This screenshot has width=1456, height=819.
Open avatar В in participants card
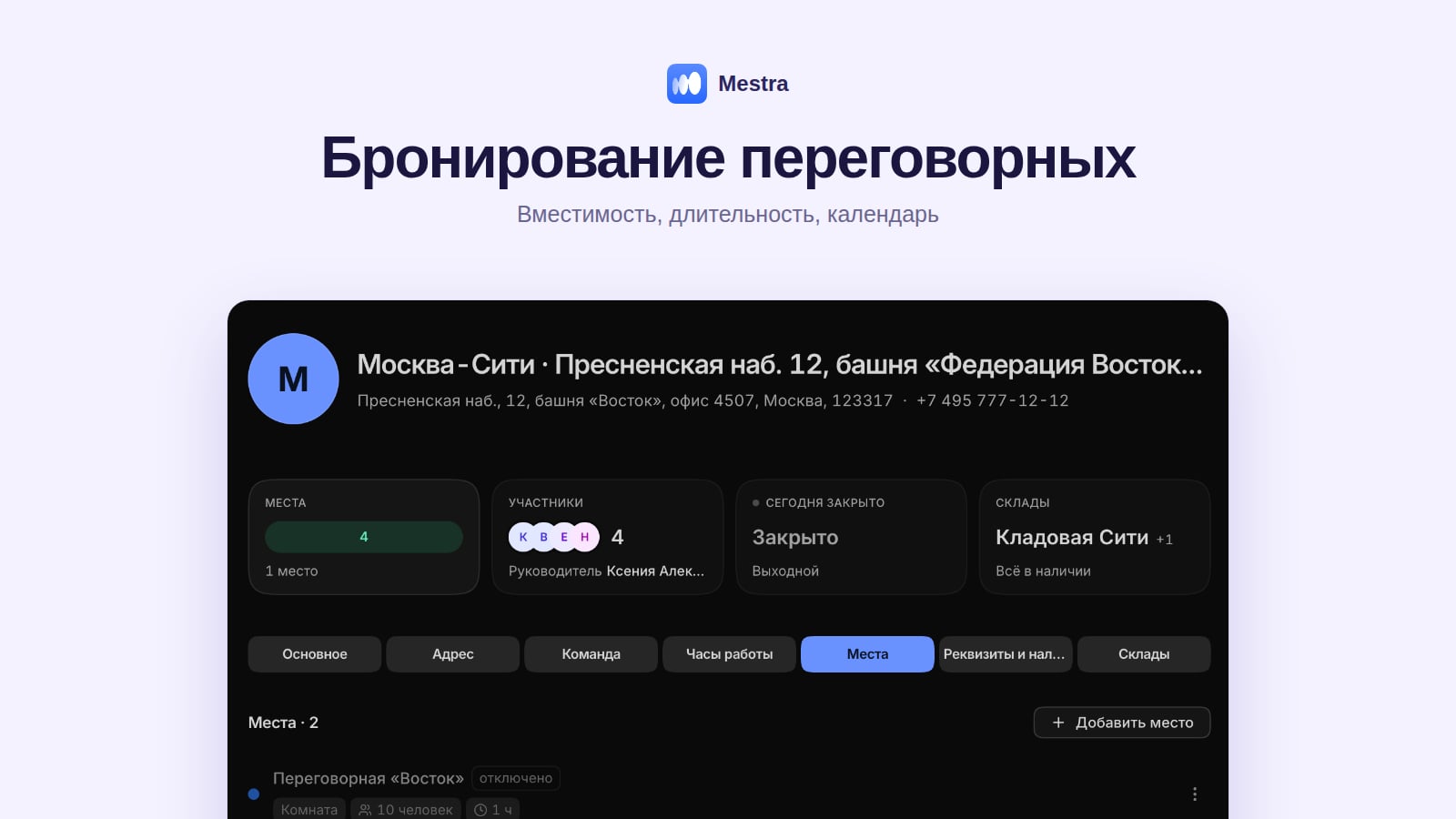pos(544,537)
